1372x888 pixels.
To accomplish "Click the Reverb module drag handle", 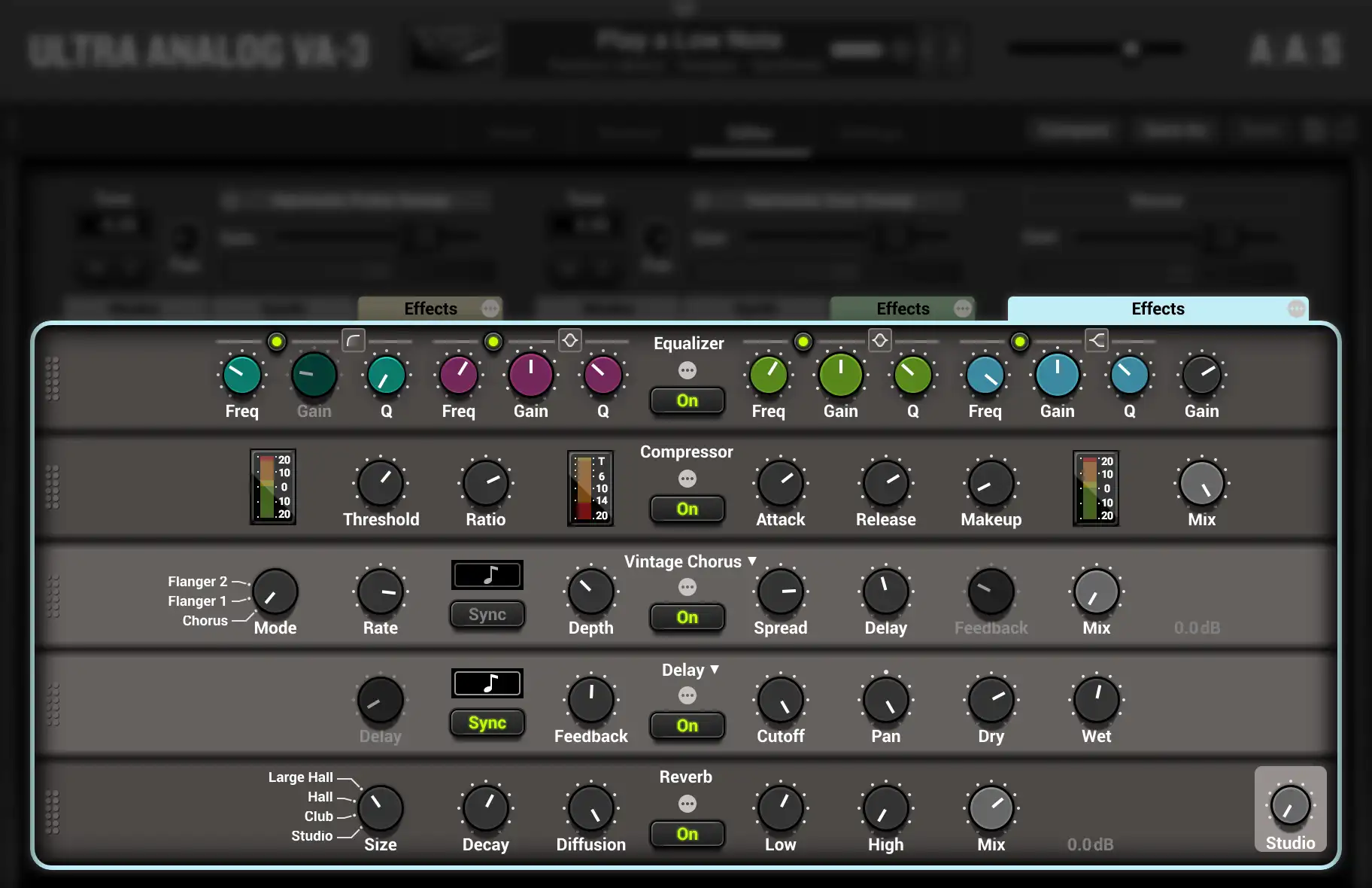I will click(x=53, y=812).
